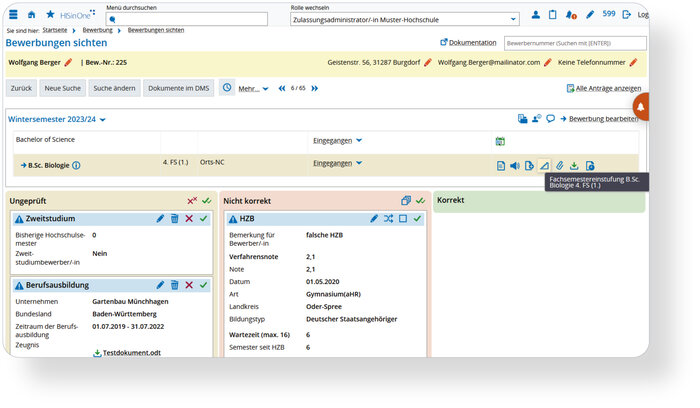
Task: Edit the Berufsausbildung card
Action: tap(160, 285)
